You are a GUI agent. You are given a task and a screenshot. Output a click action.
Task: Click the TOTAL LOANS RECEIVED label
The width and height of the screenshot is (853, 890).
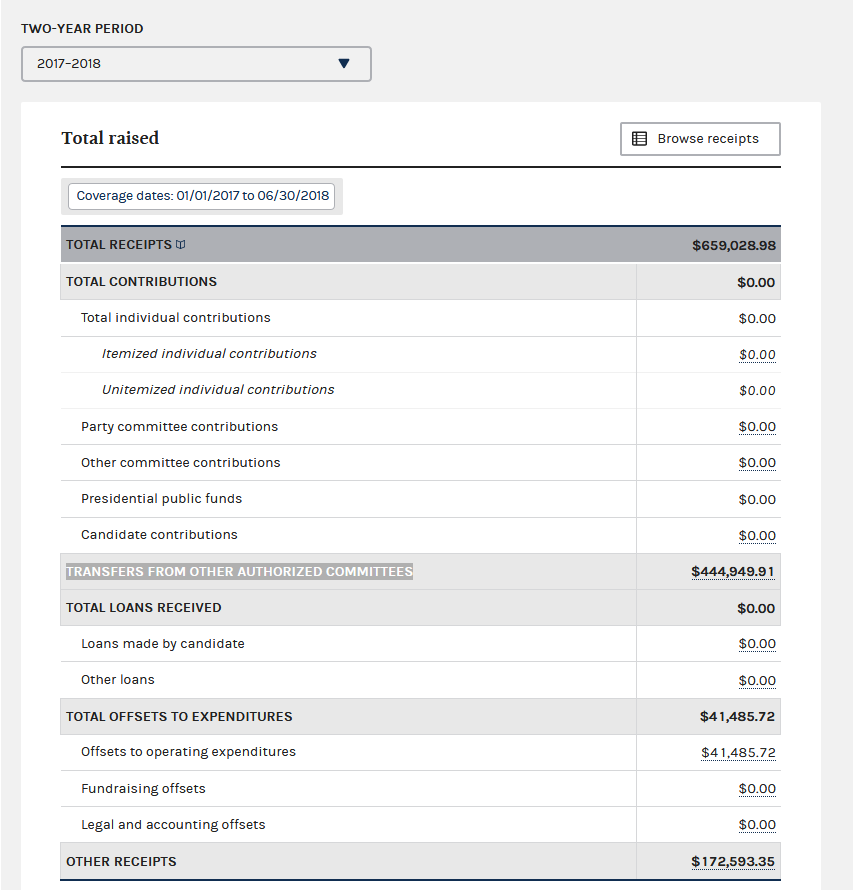tap(144, 608)
